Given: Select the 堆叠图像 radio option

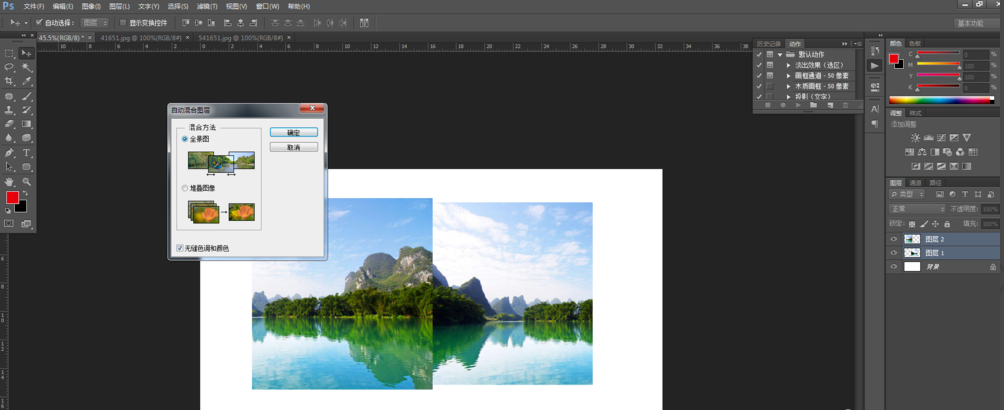Looking at the screenshot, I should 185,188.
